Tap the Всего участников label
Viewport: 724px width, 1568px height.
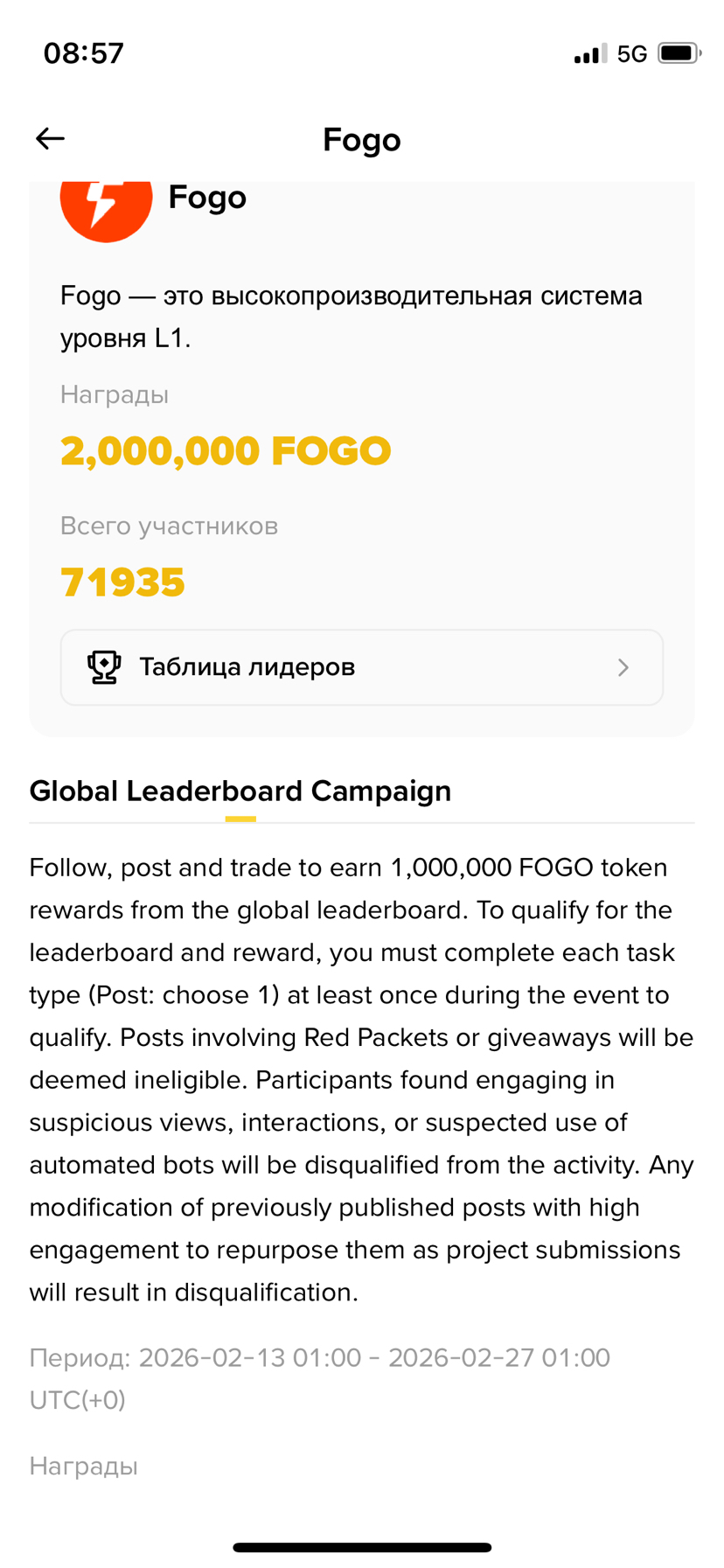169,526
